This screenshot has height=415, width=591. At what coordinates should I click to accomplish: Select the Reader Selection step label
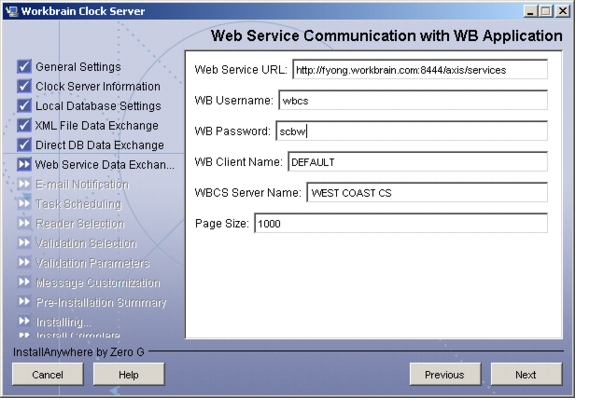tap(80, 224)
